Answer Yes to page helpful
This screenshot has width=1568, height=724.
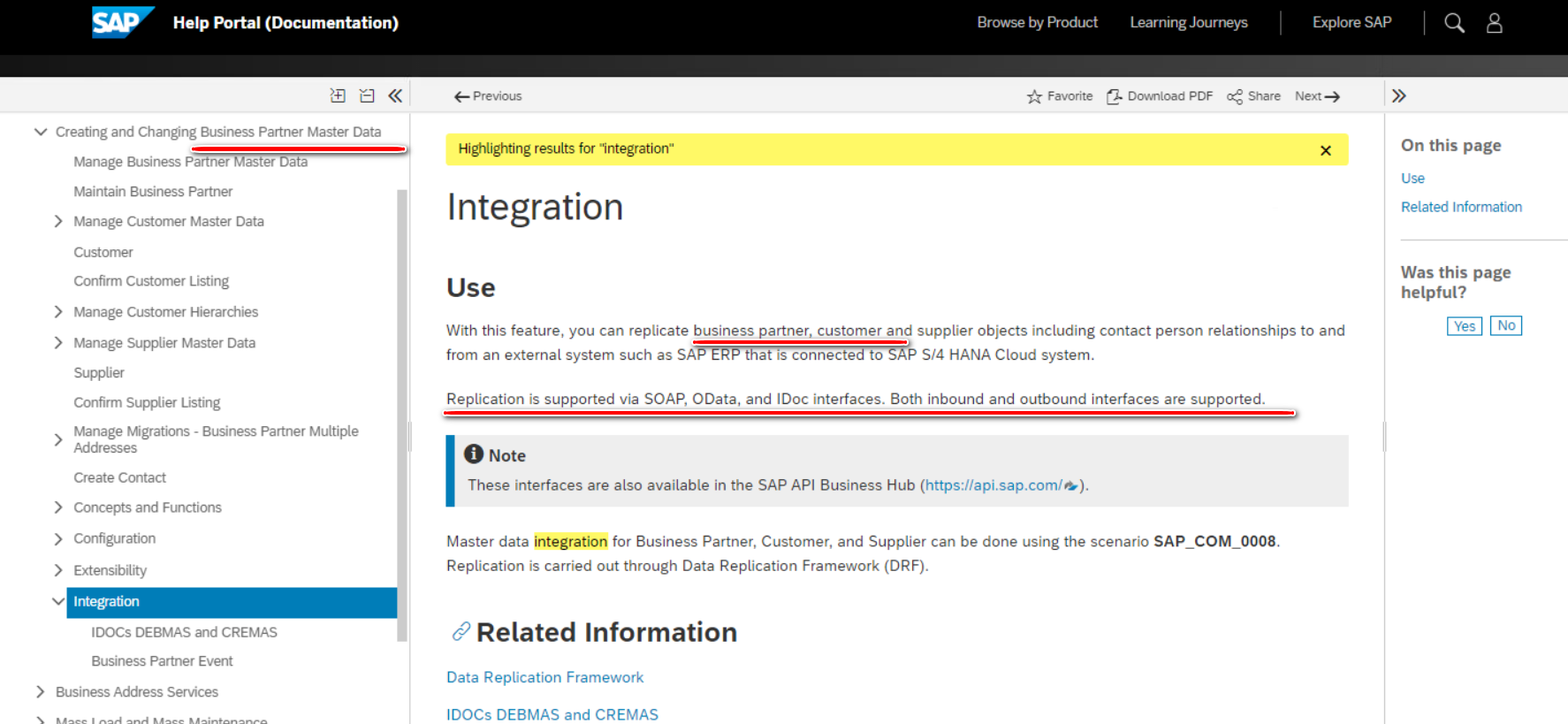click(1465, 326)
